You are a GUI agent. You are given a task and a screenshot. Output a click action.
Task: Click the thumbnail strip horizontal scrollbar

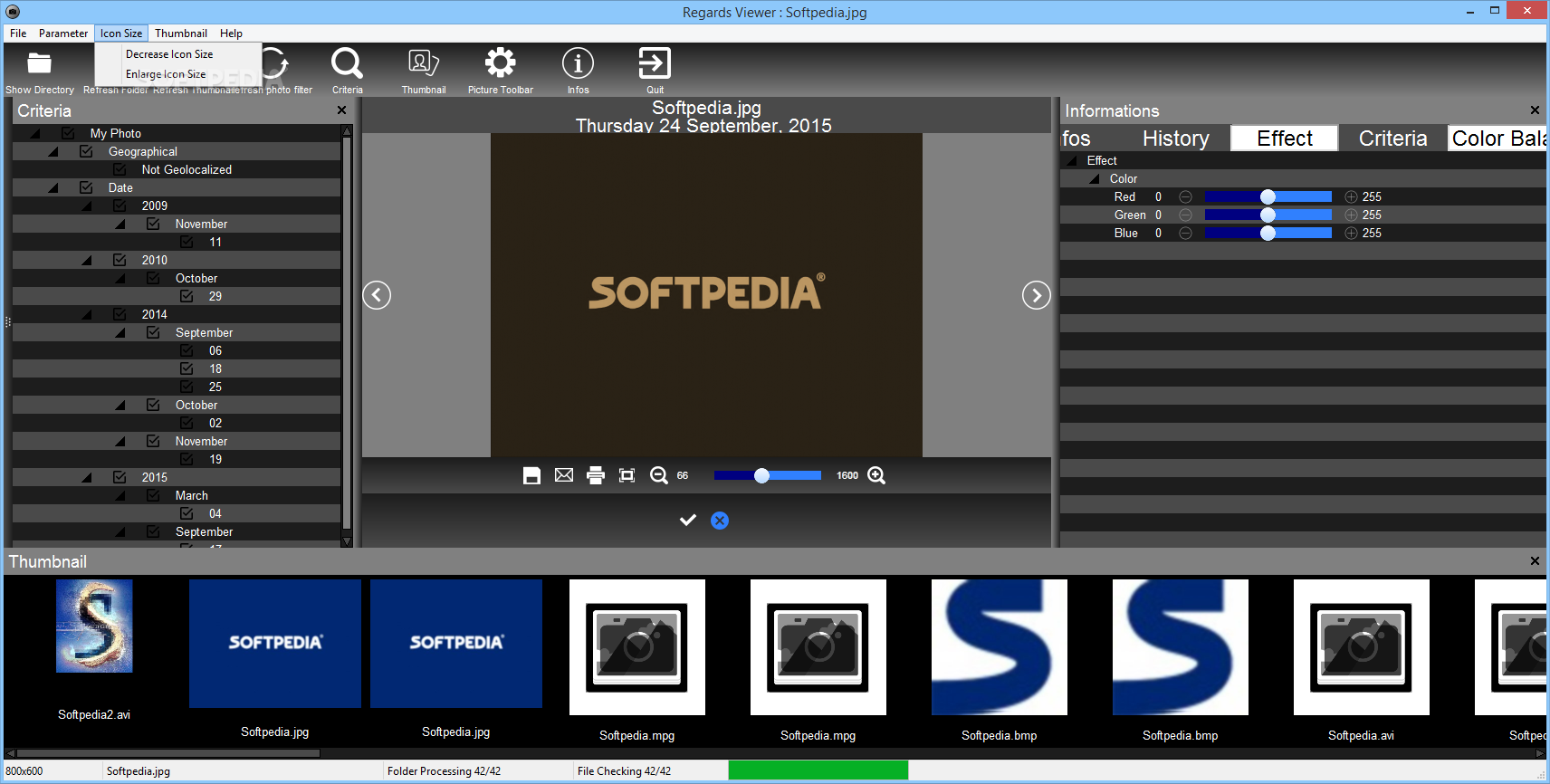coord(168,752)
